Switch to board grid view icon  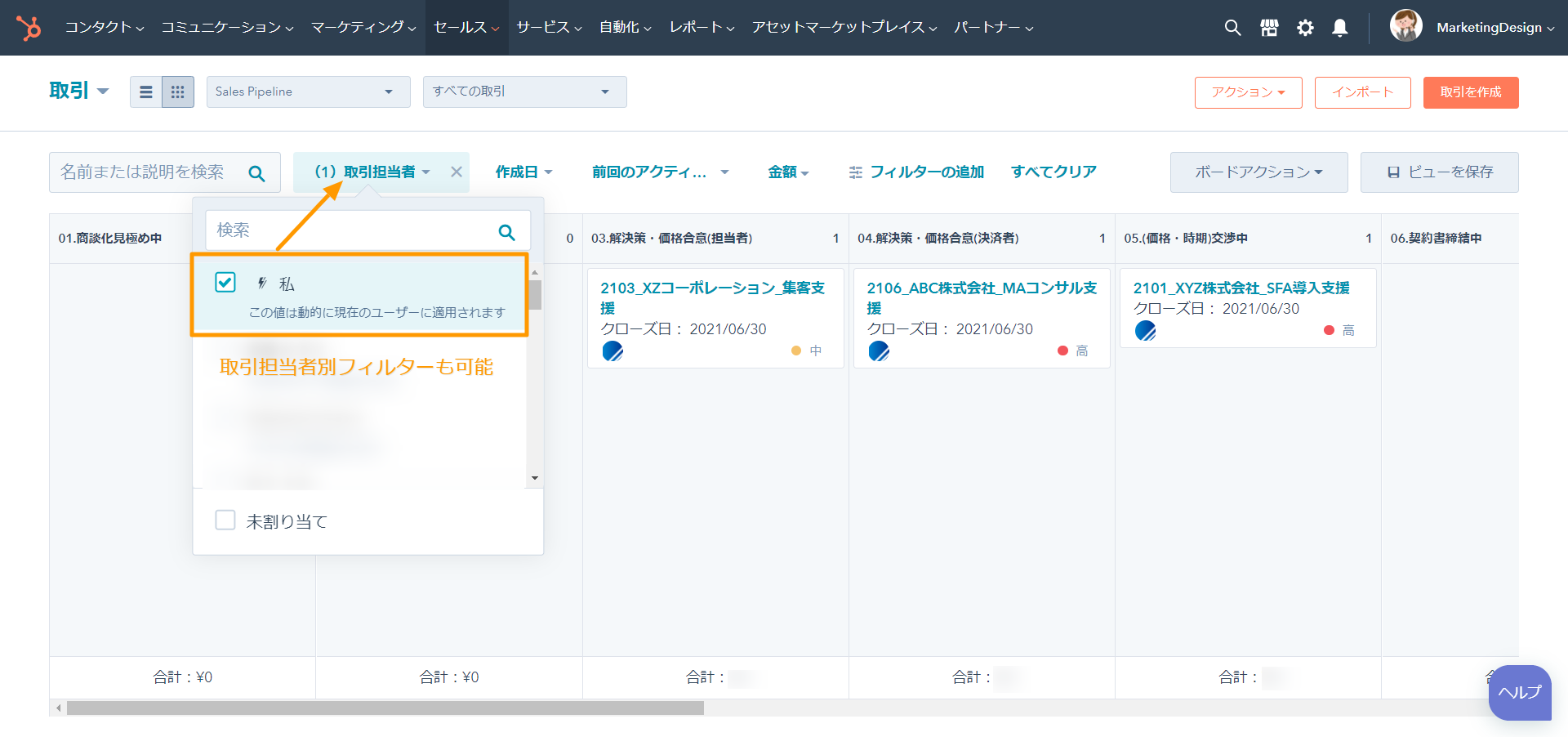pos(177,92)
